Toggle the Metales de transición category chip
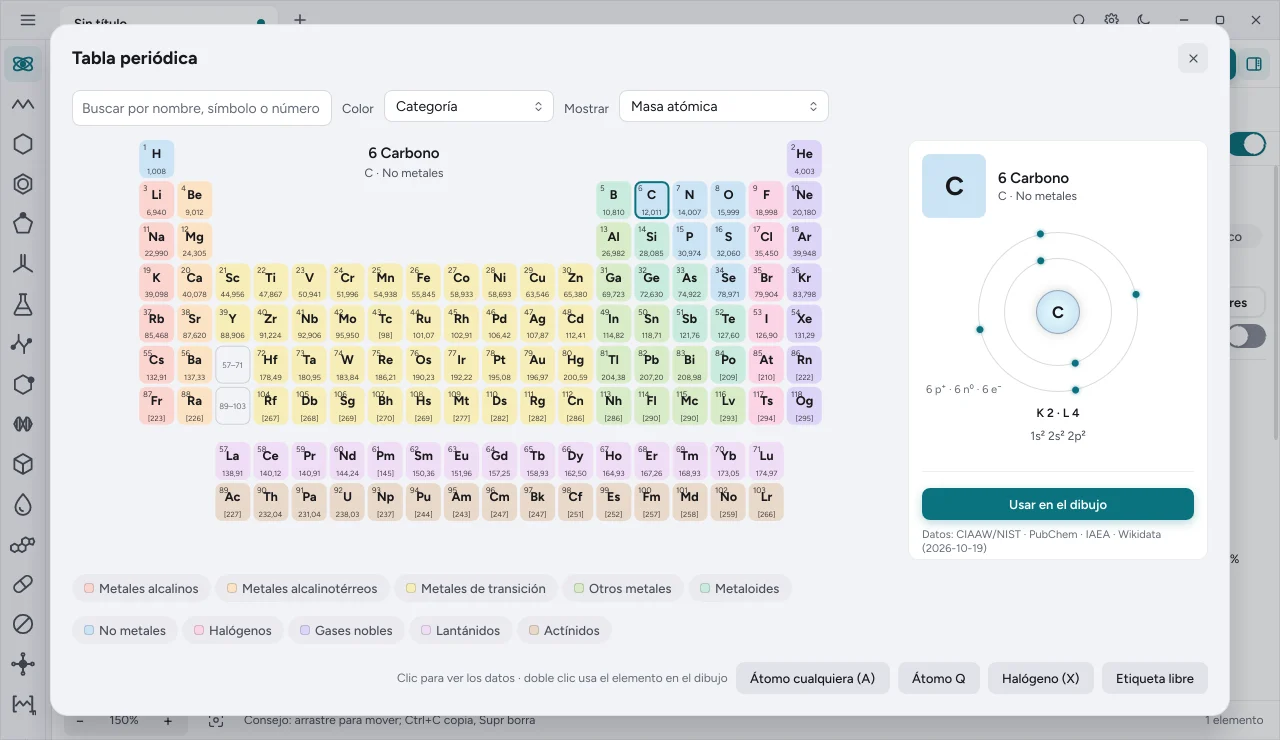The height and width of the screenshot is (740, 1280). [x=476, y=588]
